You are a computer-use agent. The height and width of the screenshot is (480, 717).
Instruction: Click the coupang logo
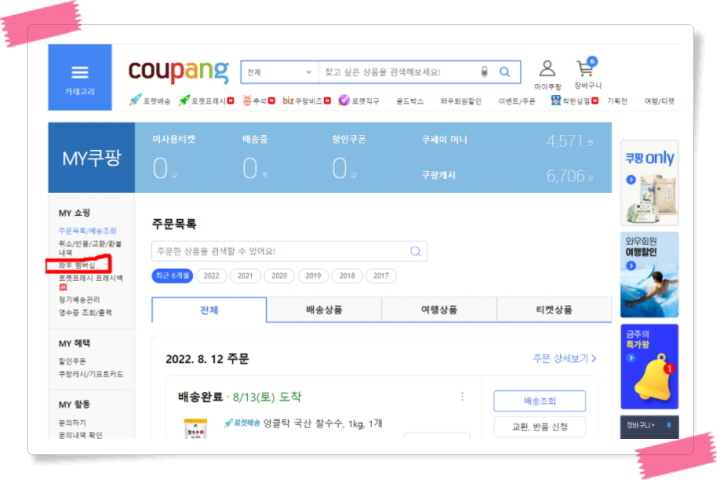[x=178, y=71]
